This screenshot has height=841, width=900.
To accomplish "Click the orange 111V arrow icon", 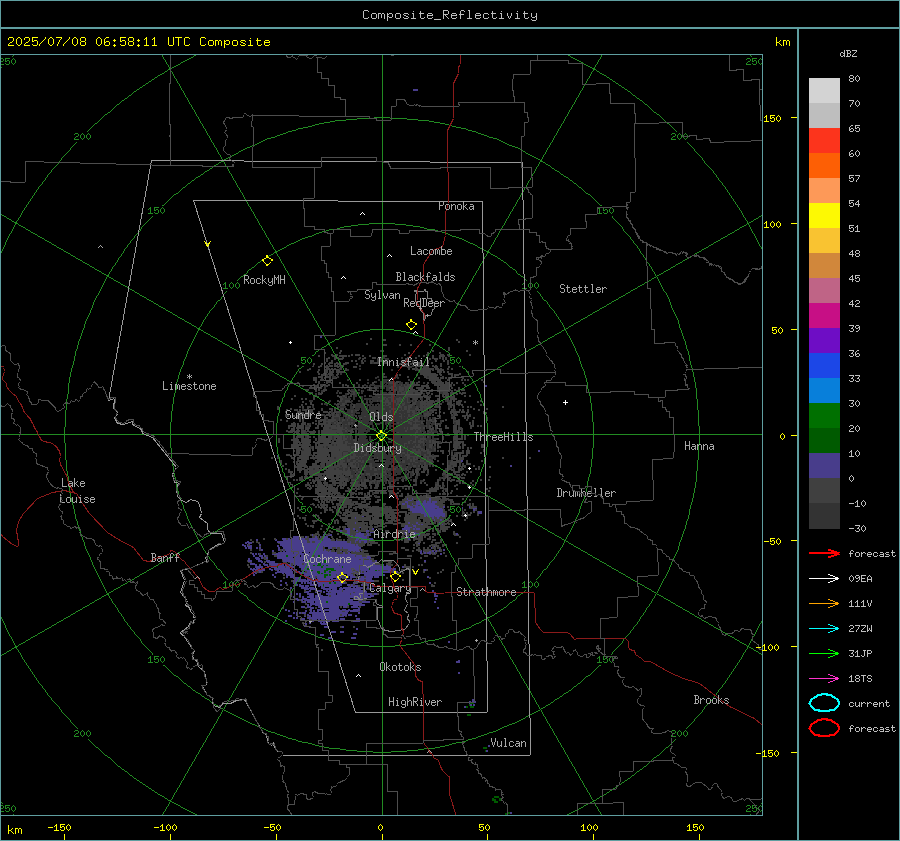I will (824, 603).
